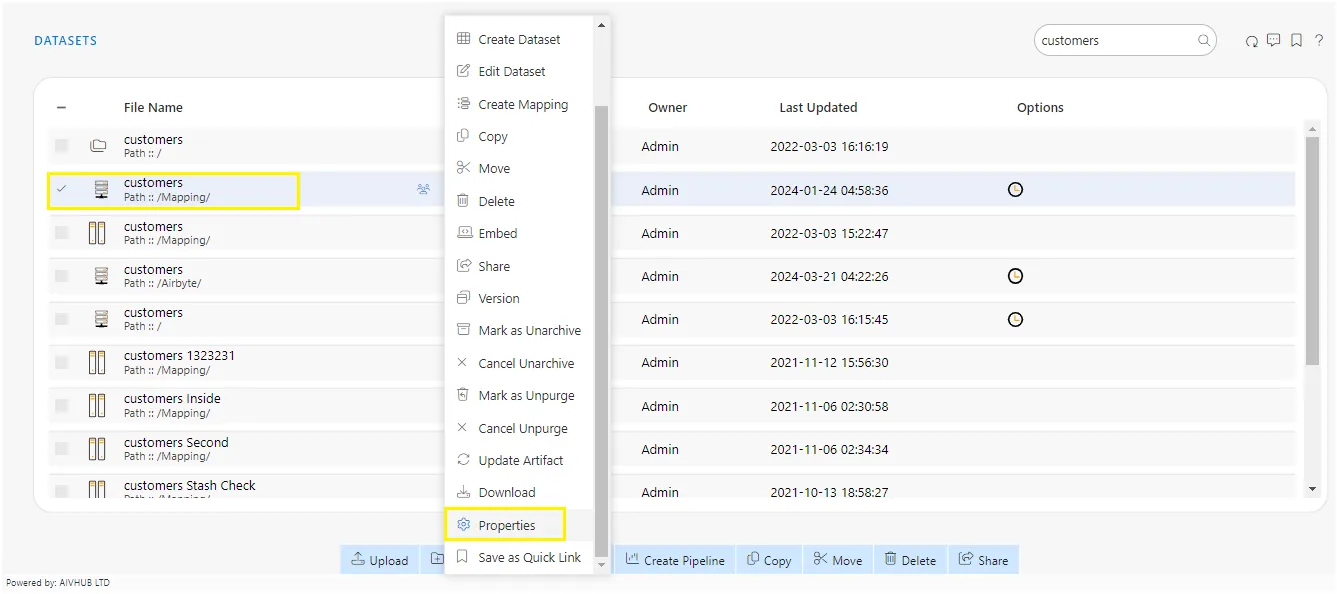Choose Save as Quick Link menu item
This screenshot has height=594, width=1337.
(519, 557)
